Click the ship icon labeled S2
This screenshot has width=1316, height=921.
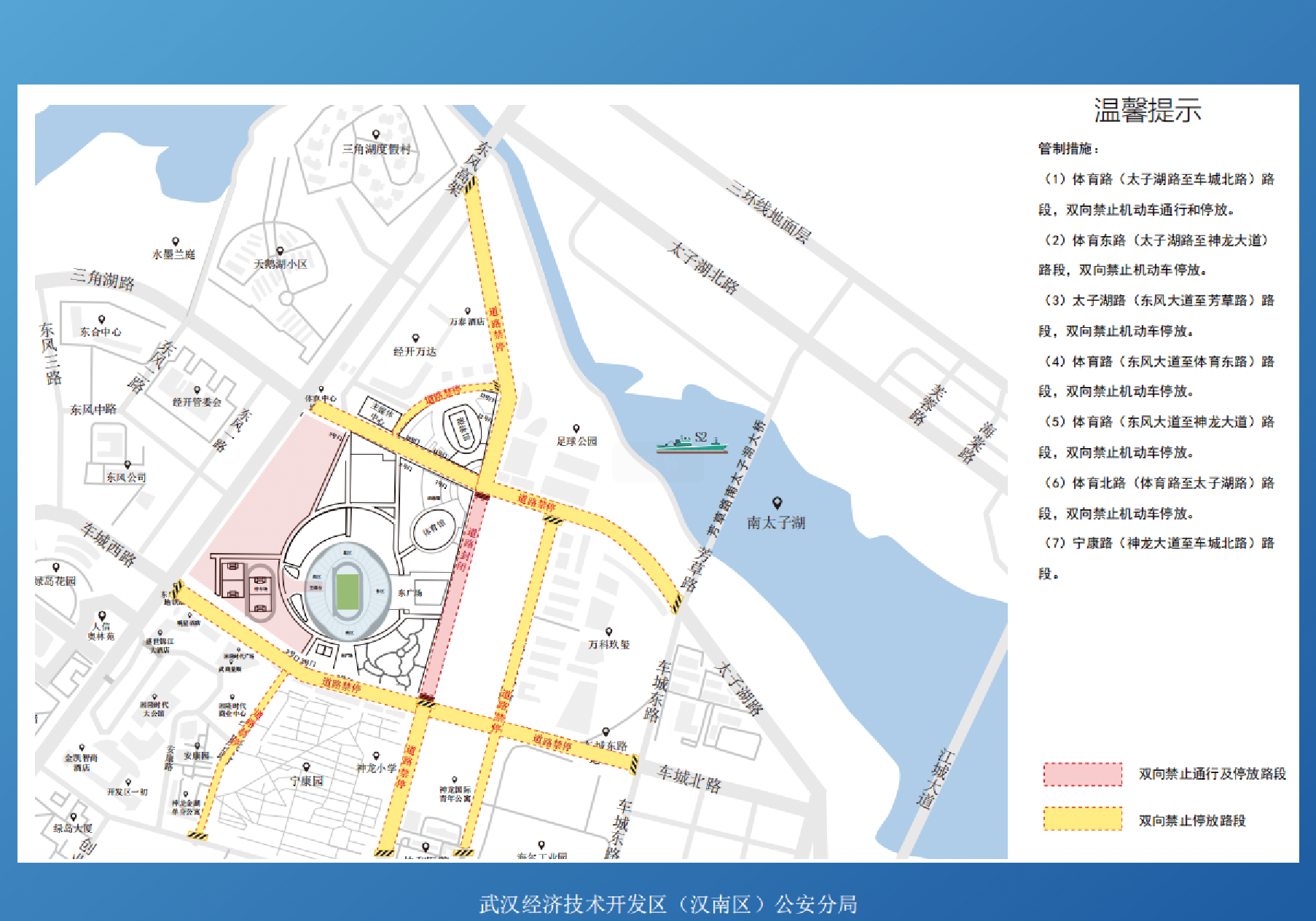[x=692, y=442]
